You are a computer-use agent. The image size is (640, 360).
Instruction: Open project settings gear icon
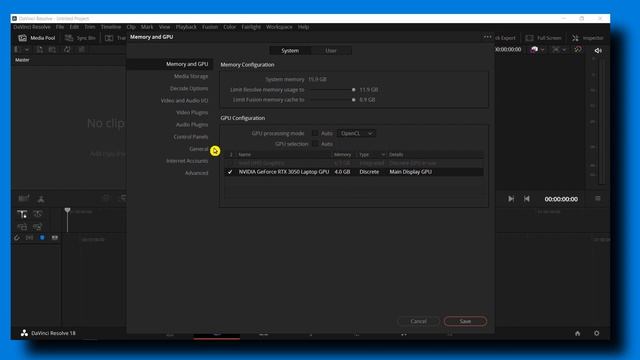tap(597, 333)
